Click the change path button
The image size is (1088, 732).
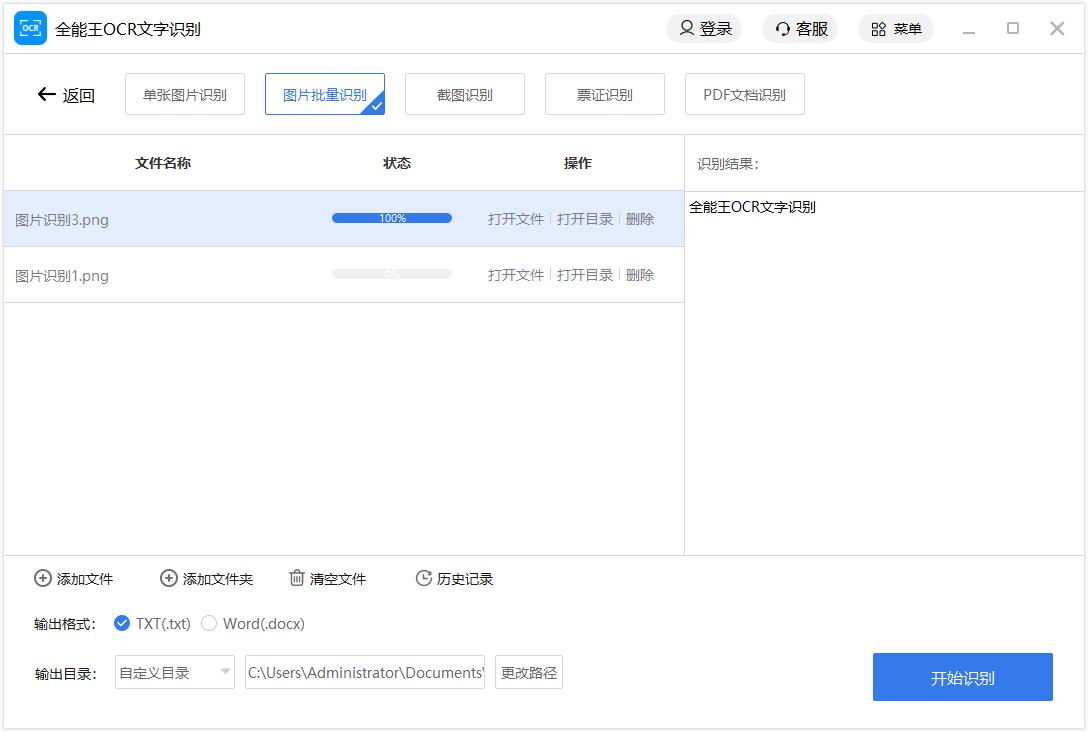pyautogui.click(x=529, y=673)
